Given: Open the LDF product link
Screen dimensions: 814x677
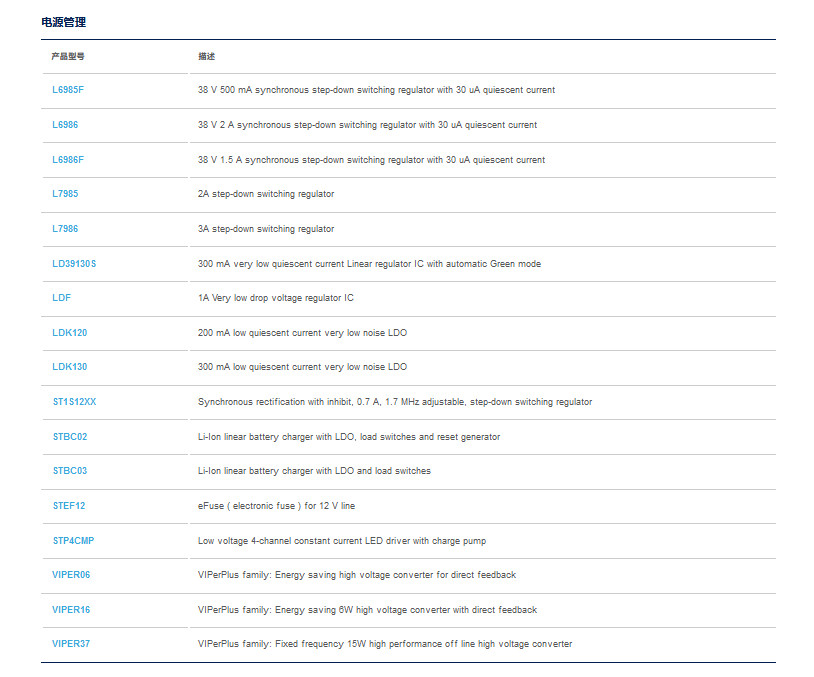Looking at the screenshot, I should pyautogui.click(x=61, y=297).
